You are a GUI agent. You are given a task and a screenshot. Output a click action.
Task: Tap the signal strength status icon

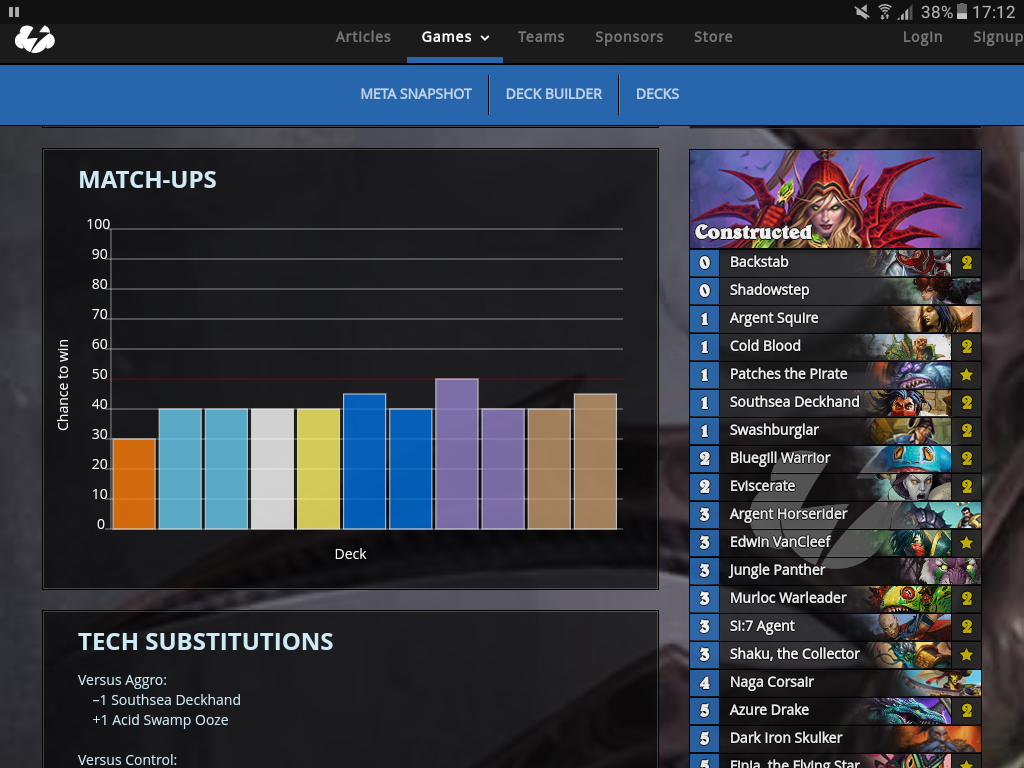click(x=905, y=12)
